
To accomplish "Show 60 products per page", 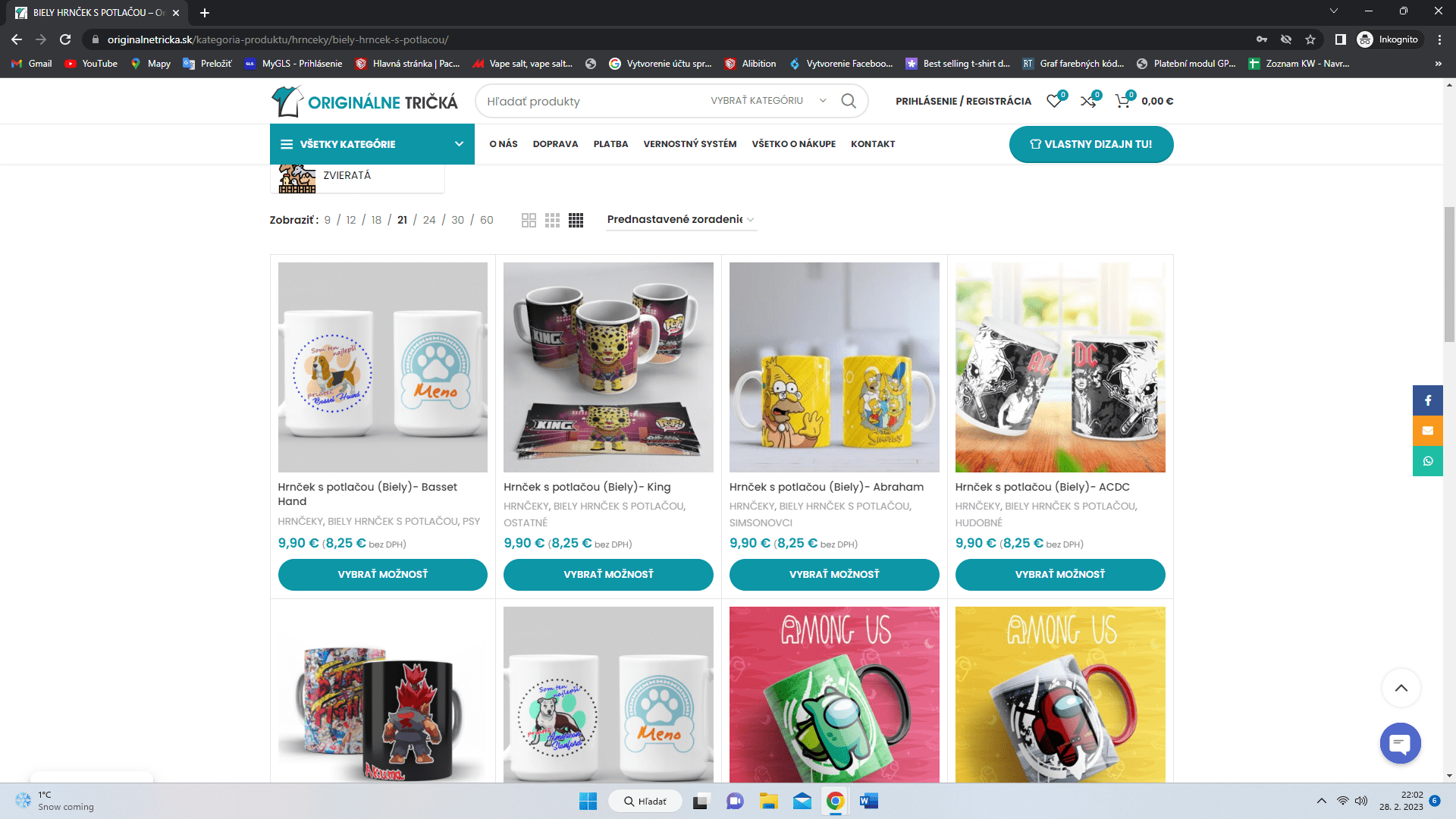I will (x=487, y=220).
